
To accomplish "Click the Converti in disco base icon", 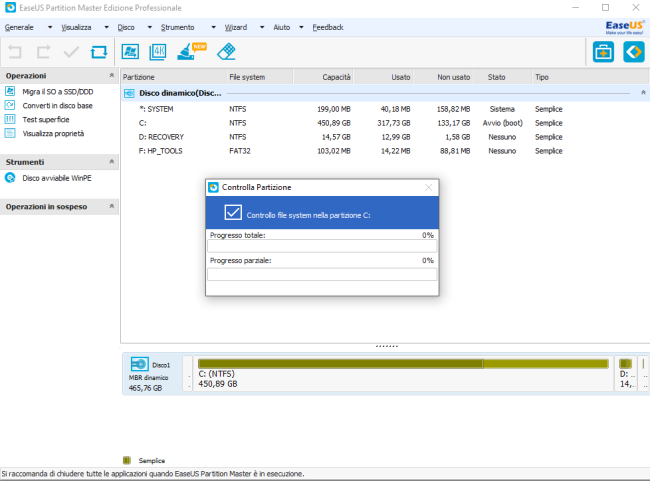I will 10,105.
